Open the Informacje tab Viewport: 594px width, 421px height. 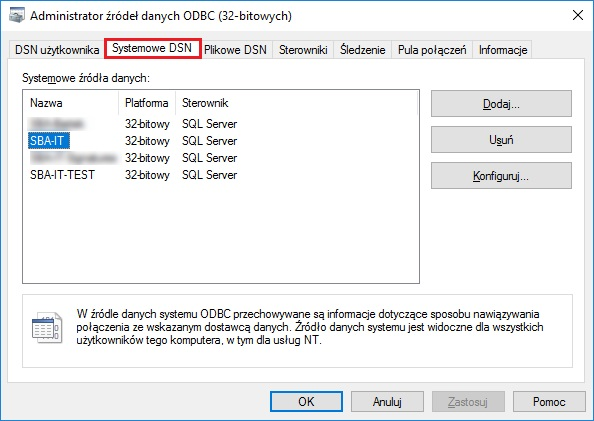[x=503, y=50]
